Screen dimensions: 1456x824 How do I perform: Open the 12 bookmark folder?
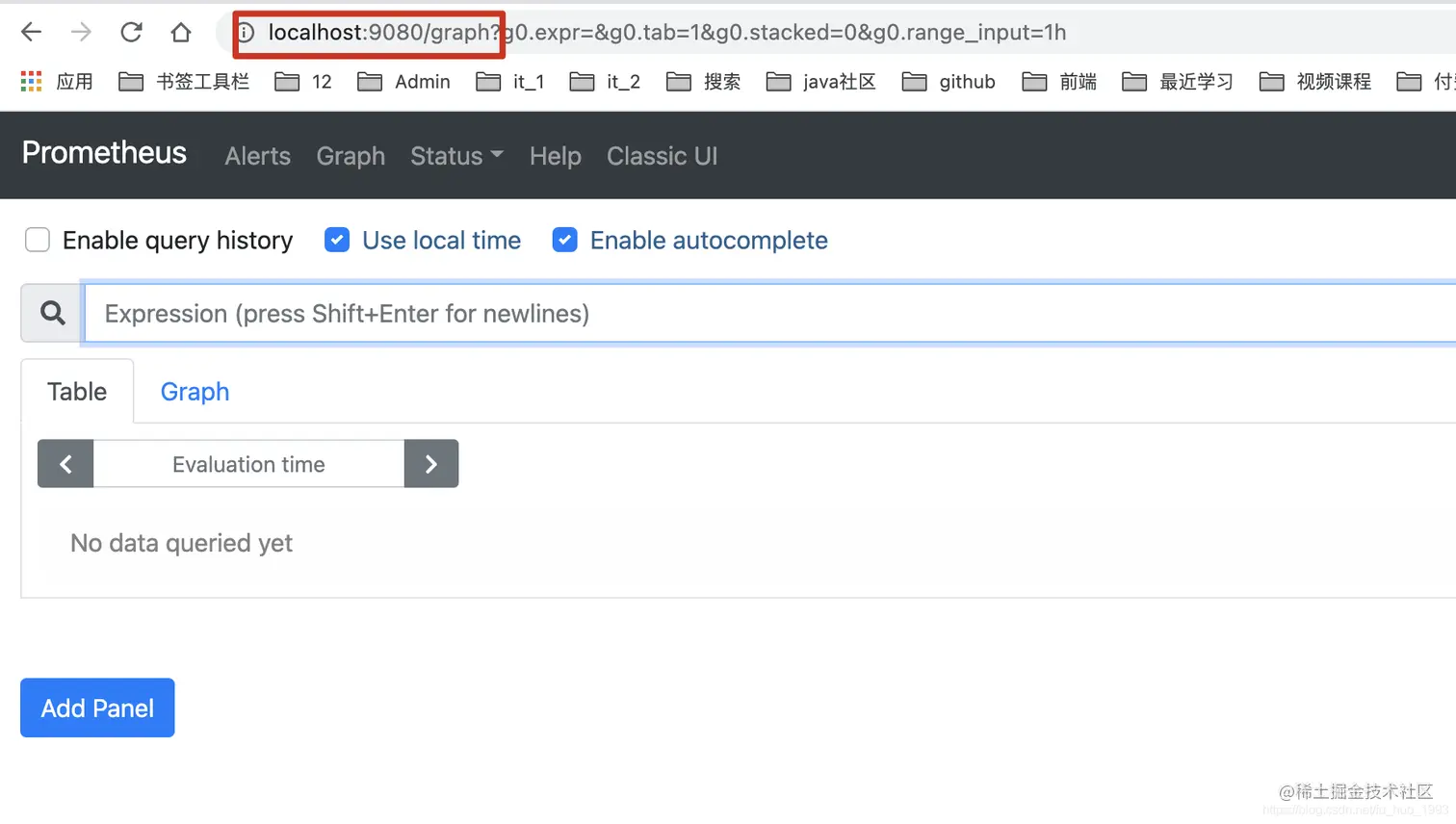[x=303, y=82]
